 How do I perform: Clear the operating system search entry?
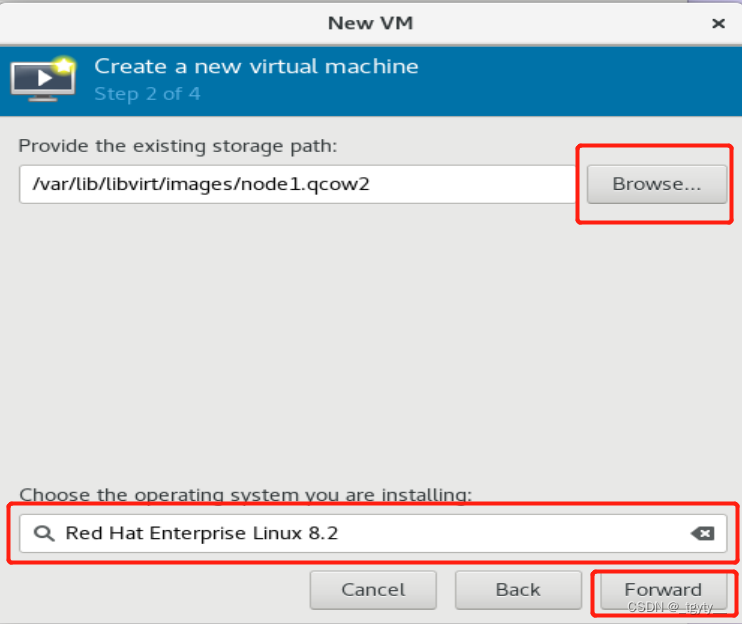pos(702,534)
